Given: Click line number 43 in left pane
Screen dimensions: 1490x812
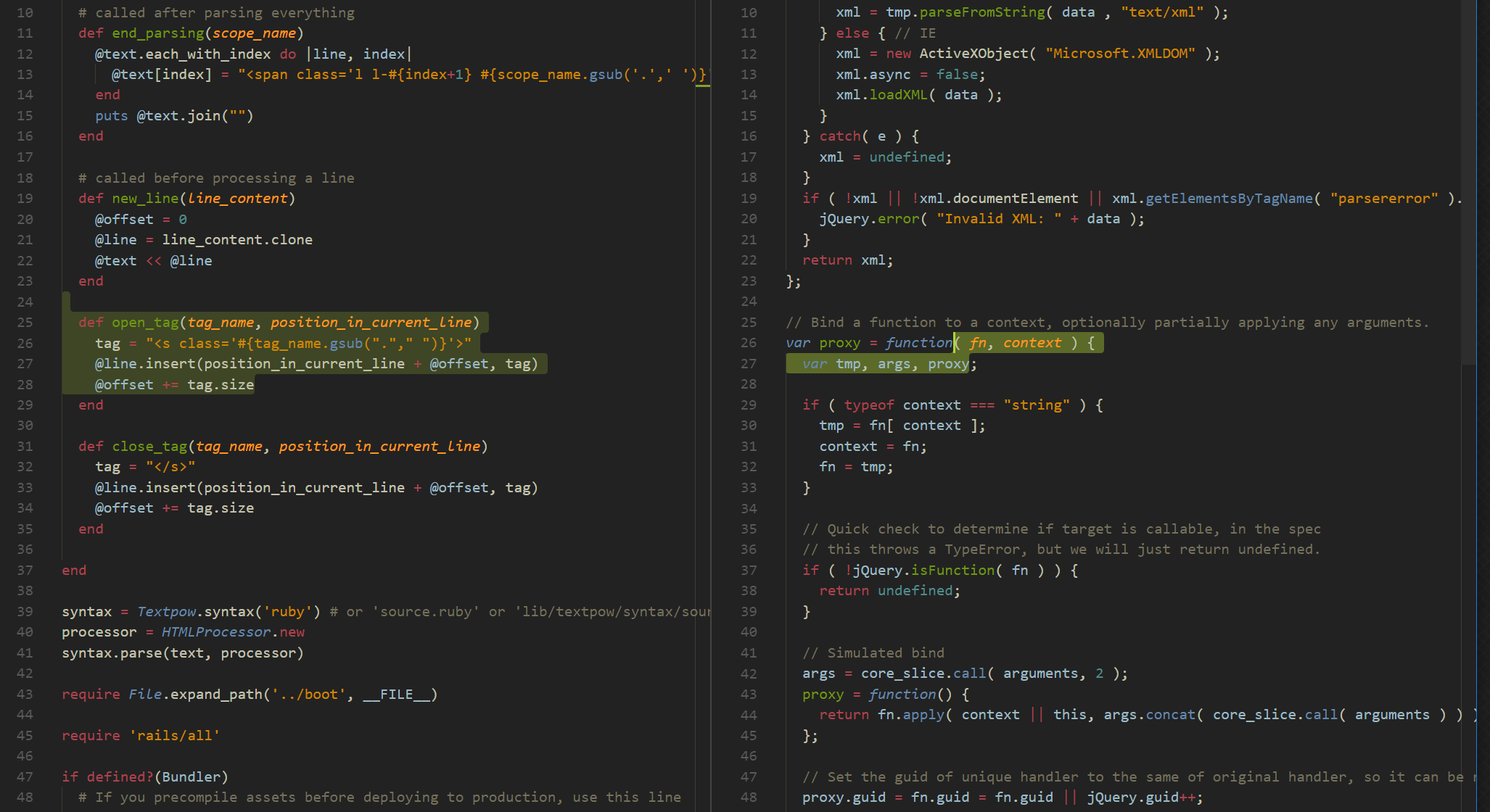Looking at the screenshot, I should 25,694.
